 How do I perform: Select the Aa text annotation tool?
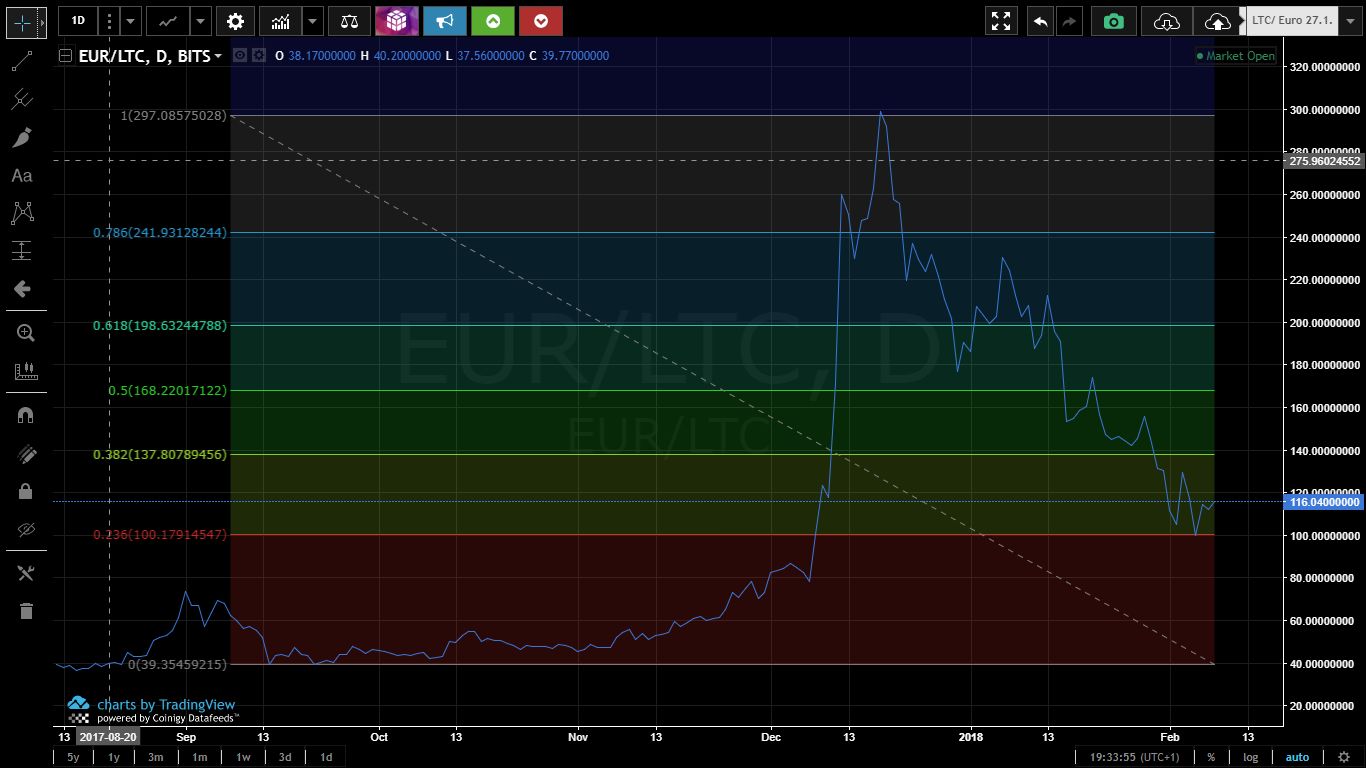point(22,175)
